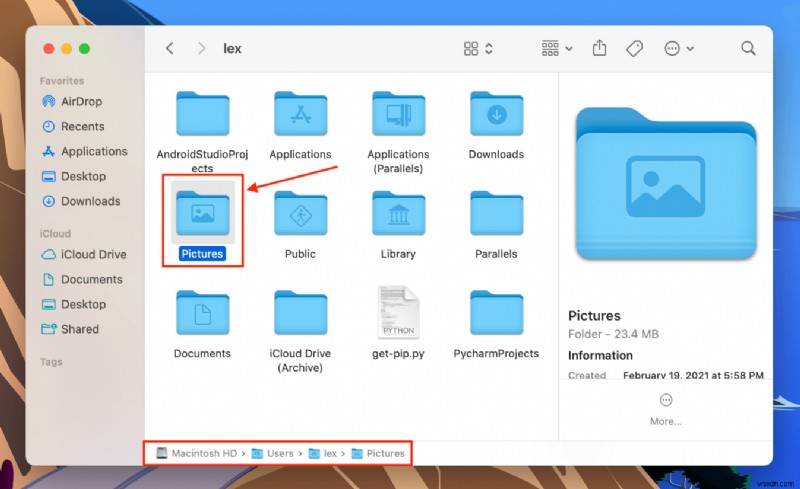
Task: Click the Favorites sidebar section heading
Action: coord(62,81)
